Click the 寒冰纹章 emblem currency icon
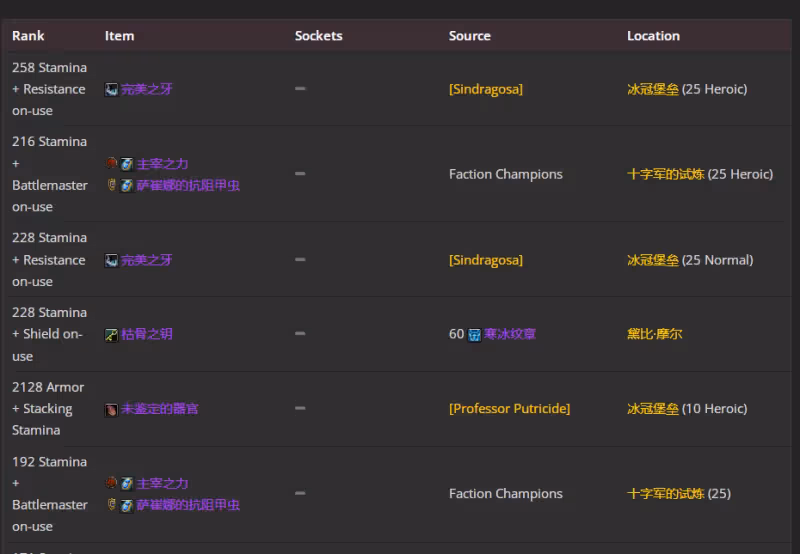800x554 pixels. tap(474, 335)
